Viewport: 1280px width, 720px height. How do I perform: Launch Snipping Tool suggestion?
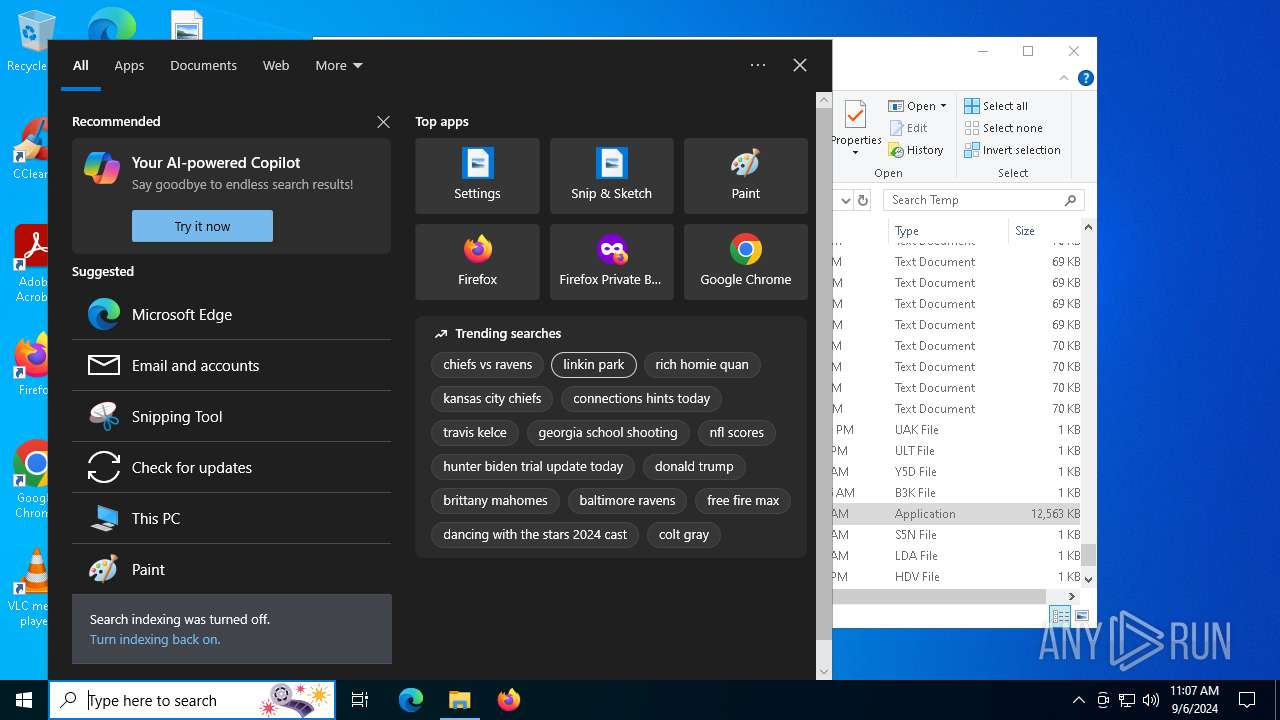pyautogui.click(x=231, y=416)
